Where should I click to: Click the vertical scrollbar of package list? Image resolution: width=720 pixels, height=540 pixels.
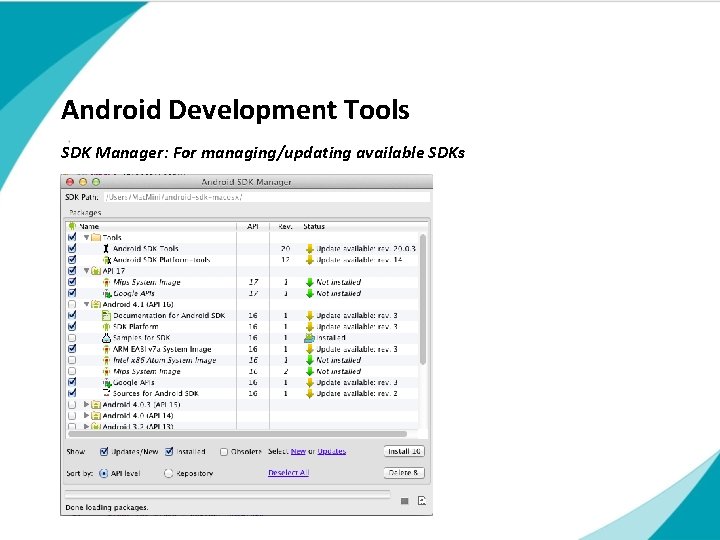(x=423, y=300)
